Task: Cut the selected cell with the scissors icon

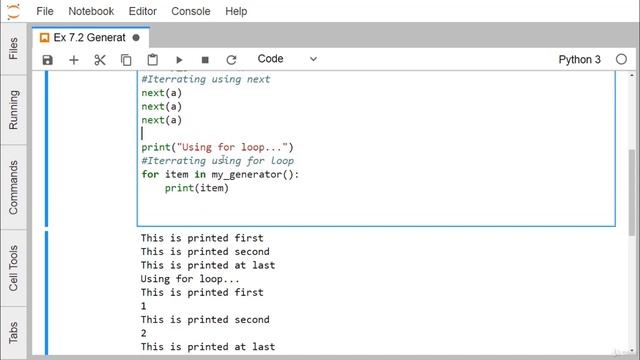Action: point(100,60)
